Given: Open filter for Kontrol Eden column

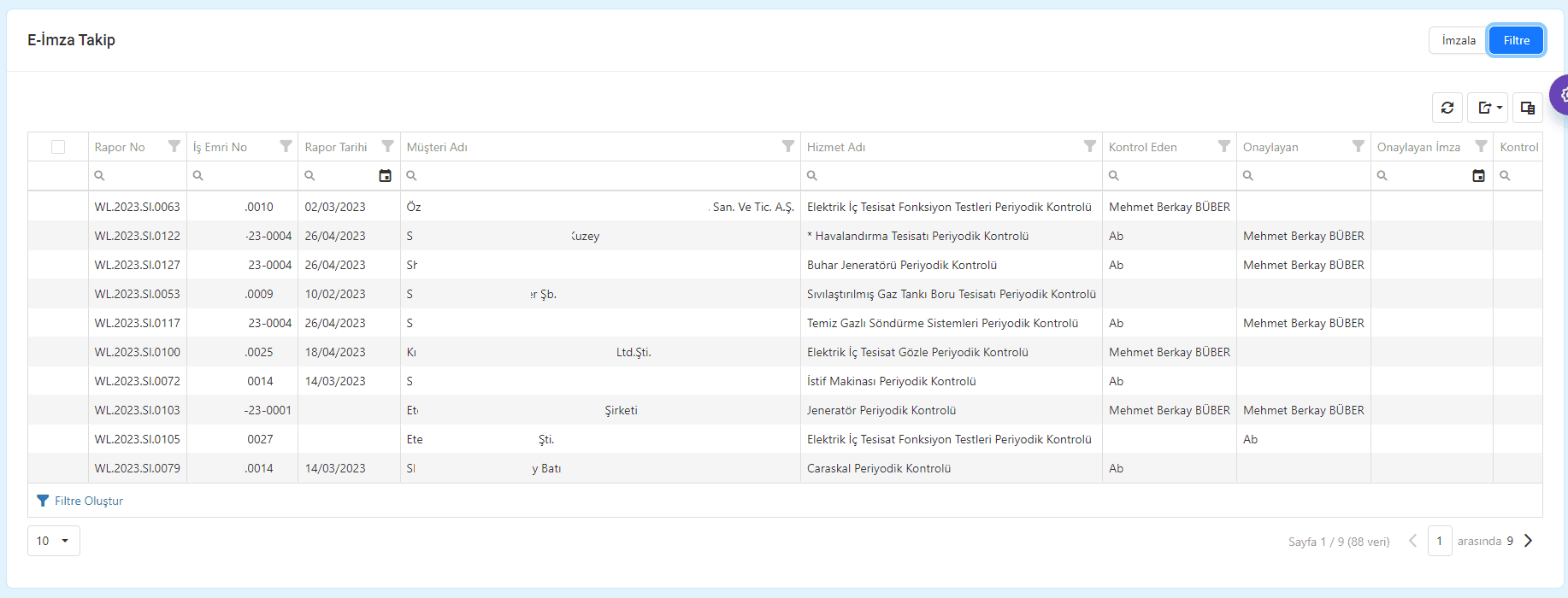Looking at the screenshot, I should click(1223, 146).
